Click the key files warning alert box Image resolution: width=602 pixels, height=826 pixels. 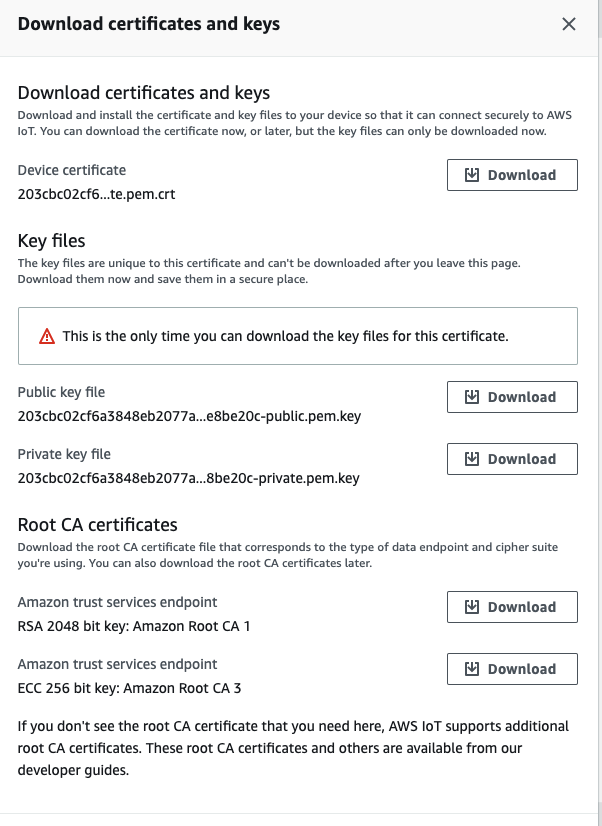(x=298, y=336)
